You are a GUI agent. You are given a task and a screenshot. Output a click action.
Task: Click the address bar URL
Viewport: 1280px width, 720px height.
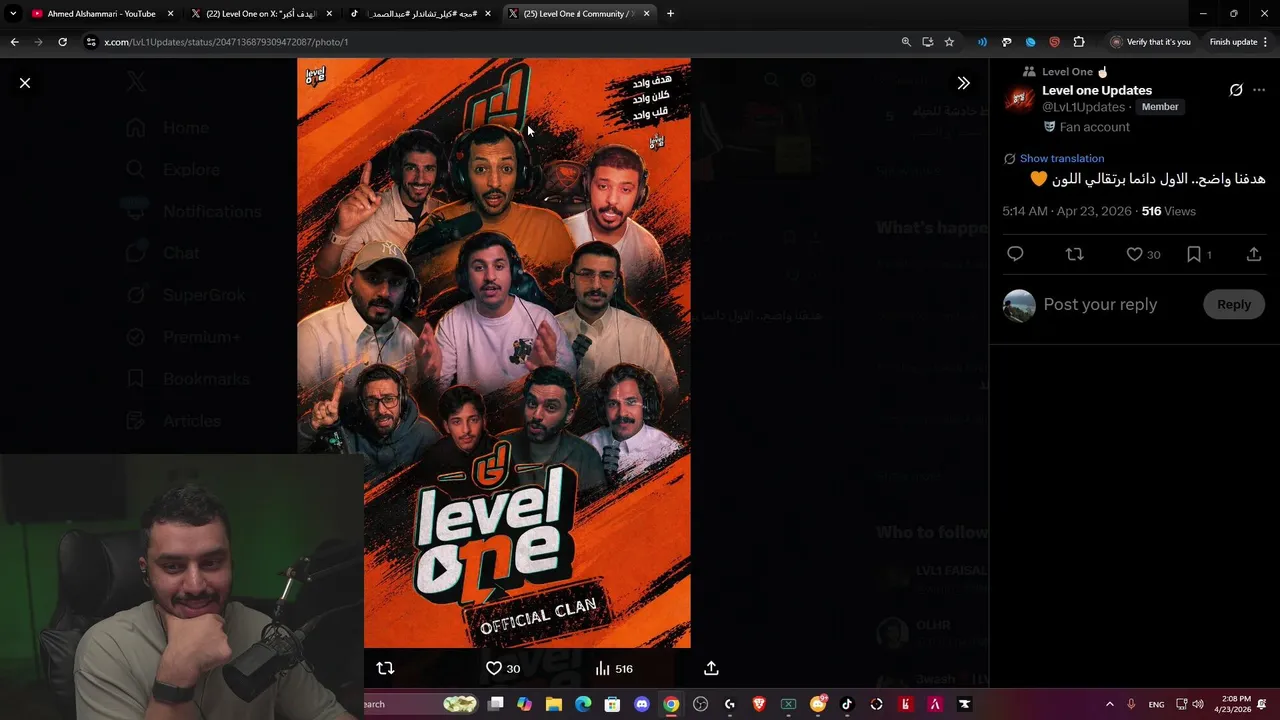coord(226,42)
